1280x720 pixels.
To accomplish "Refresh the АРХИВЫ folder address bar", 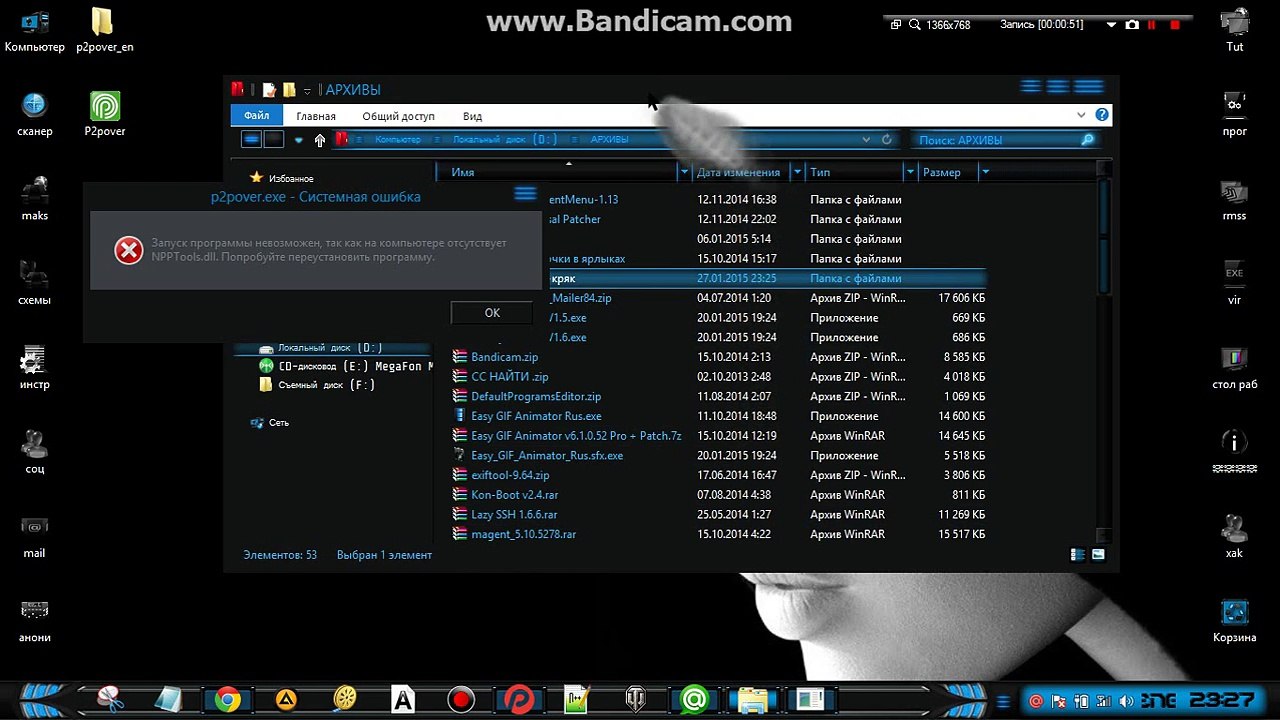I will click(x=886, y=140).
